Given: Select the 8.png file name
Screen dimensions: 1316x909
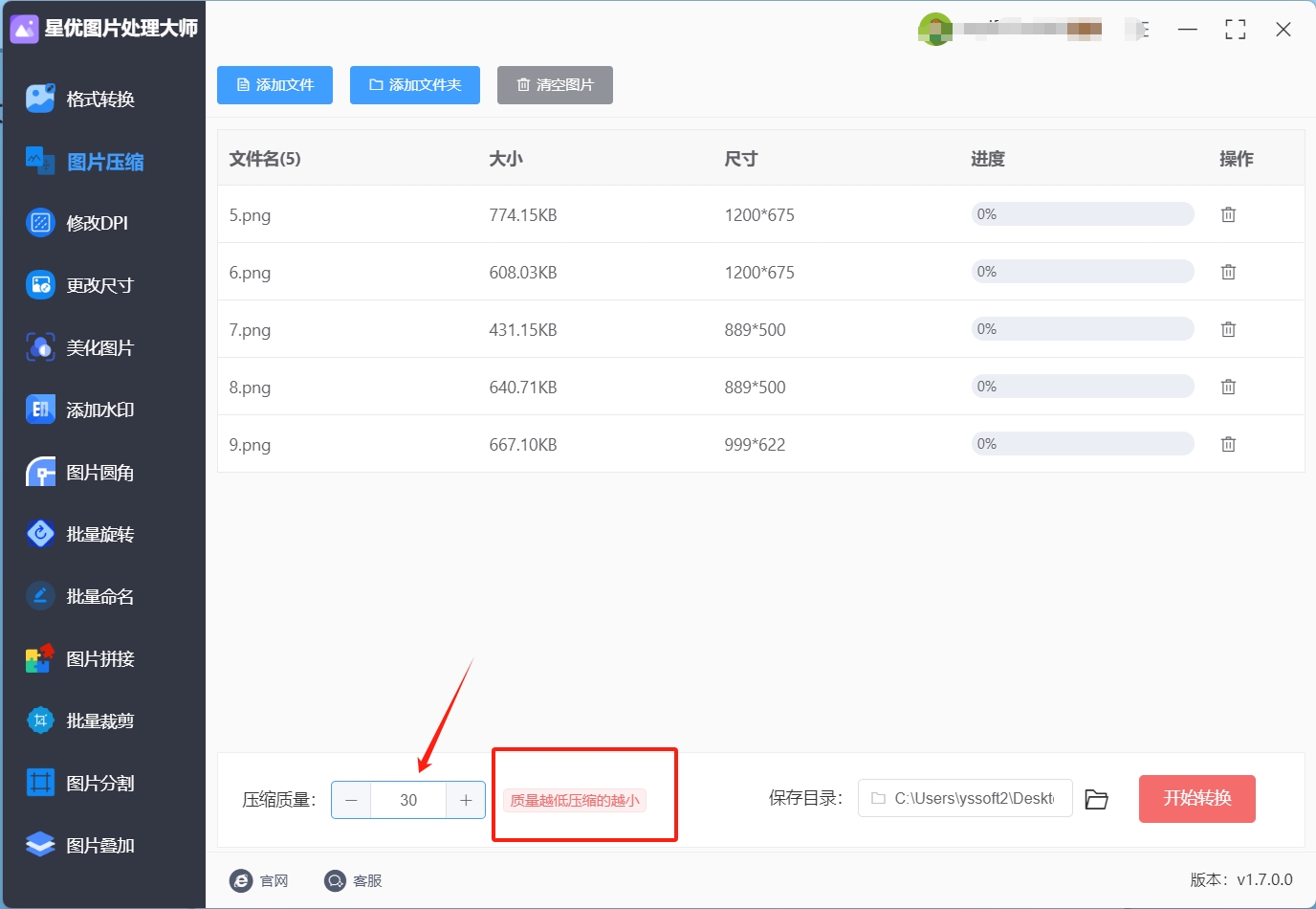Looking at the screenshot, I should 250,388.
